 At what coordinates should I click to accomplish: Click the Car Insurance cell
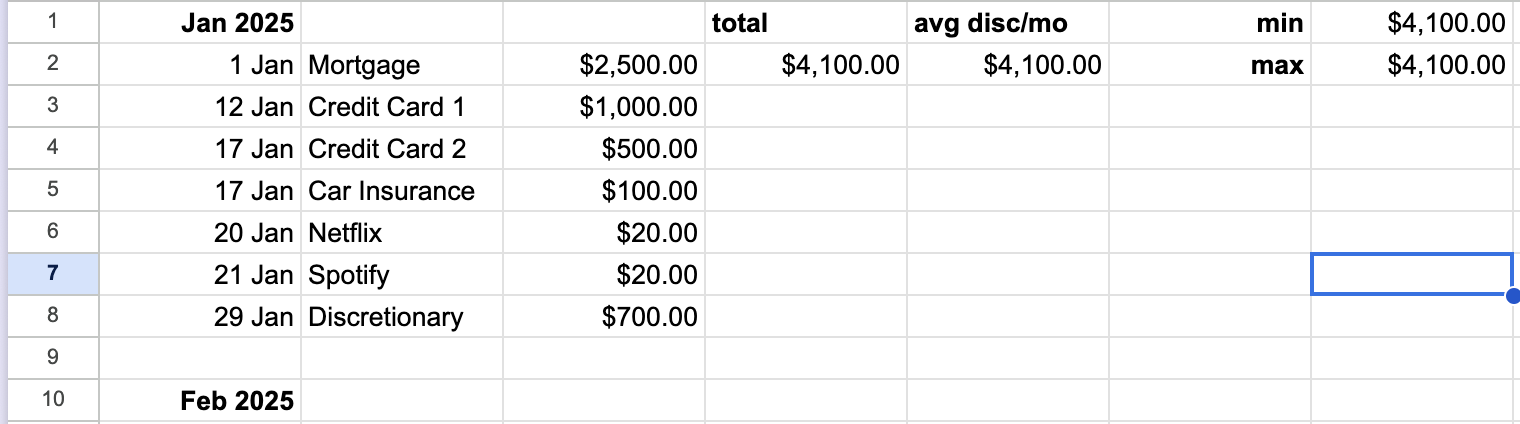point(402,191)
